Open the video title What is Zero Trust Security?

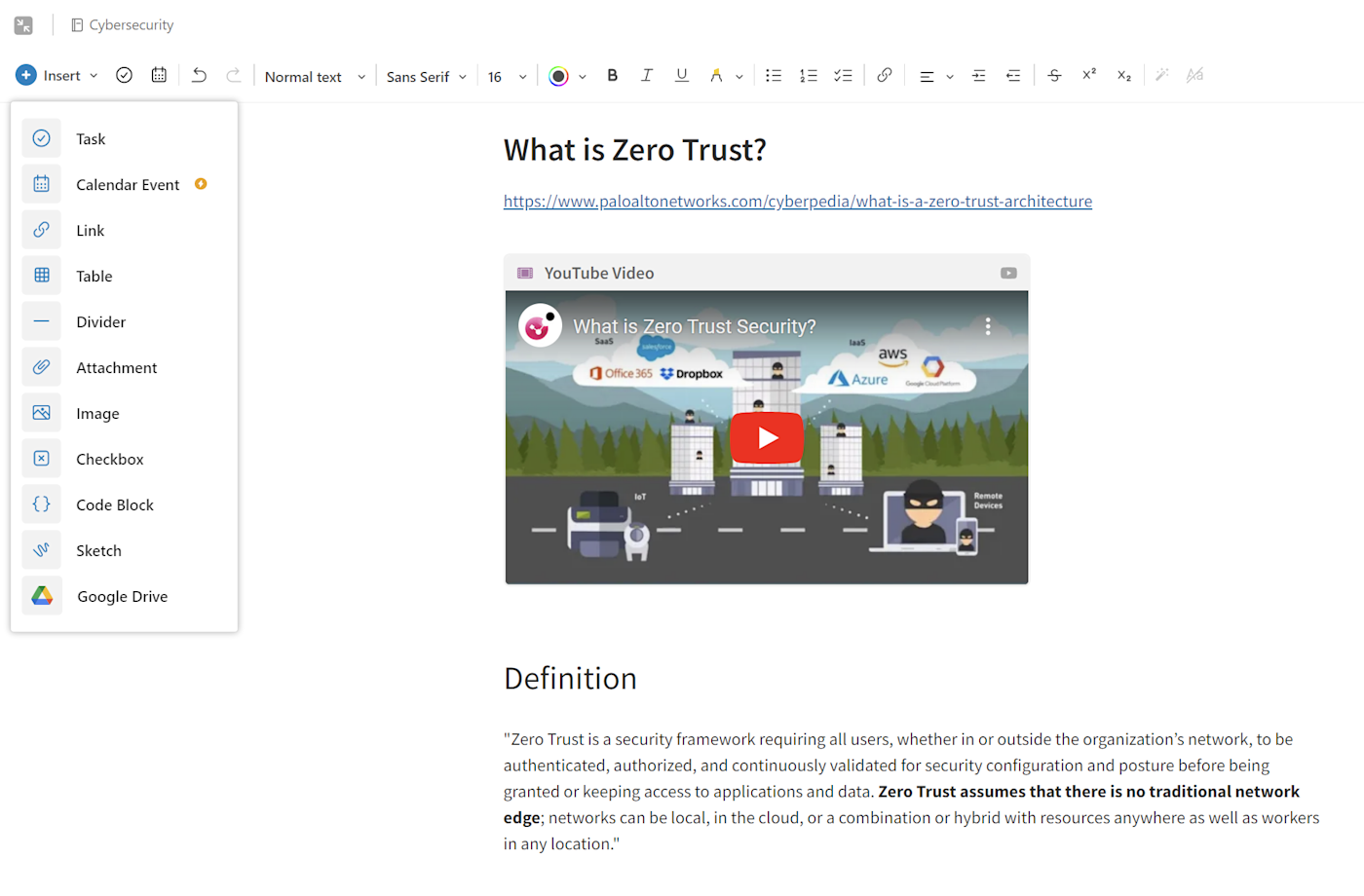[x=695, y=327]
